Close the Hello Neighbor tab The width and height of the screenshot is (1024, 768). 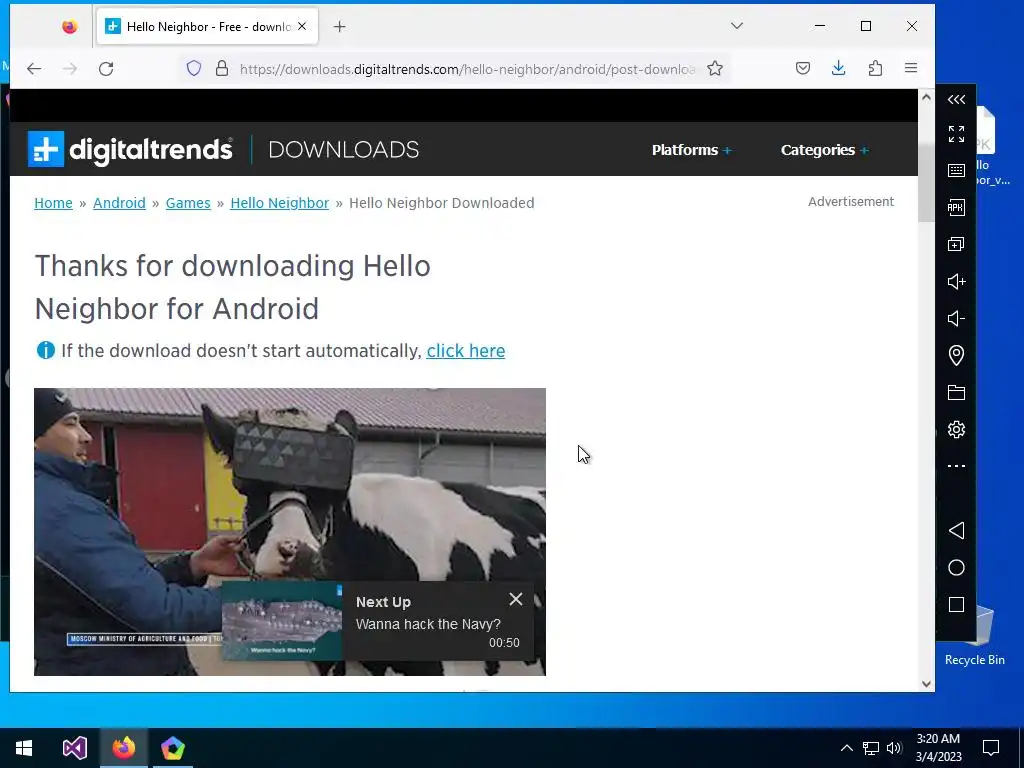pyautogui.click(x=302, y=27)
